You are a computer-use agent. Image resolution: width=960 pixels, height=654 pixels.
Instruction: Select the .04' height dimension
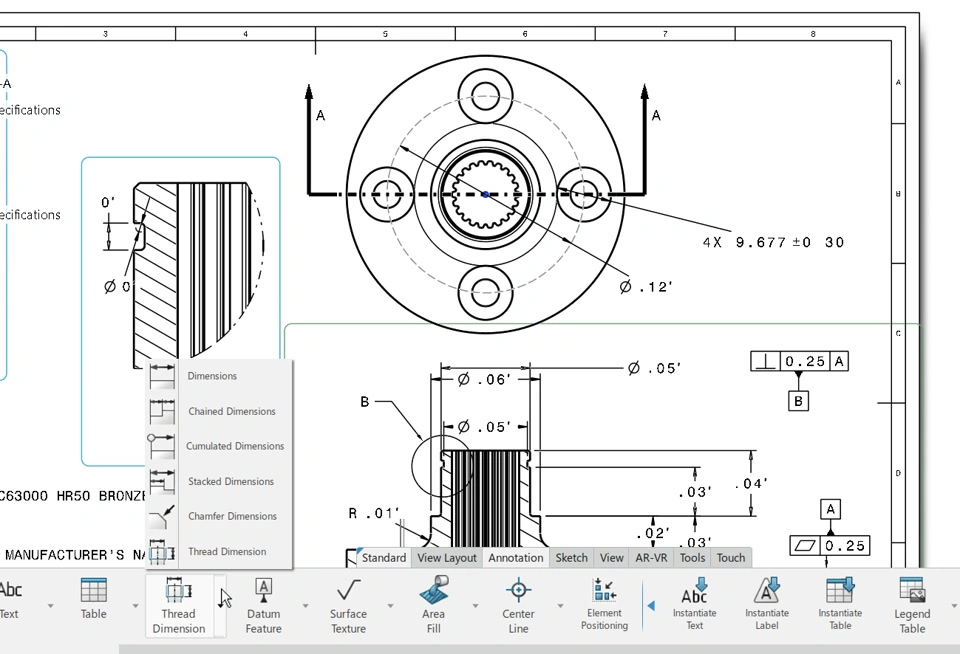click(x=751, y=484)
